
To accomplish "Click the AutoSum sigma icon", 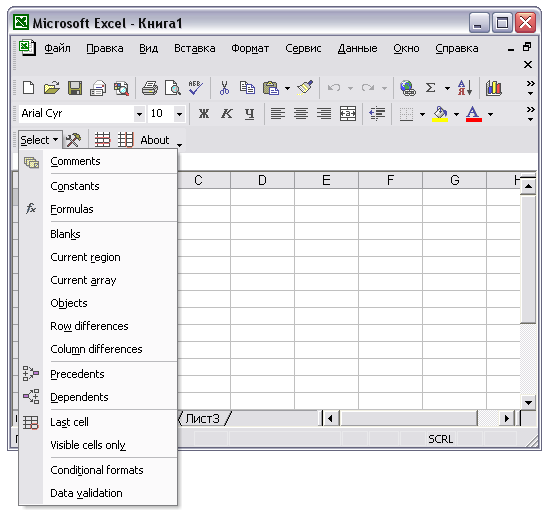I will [x=431, y=88].
